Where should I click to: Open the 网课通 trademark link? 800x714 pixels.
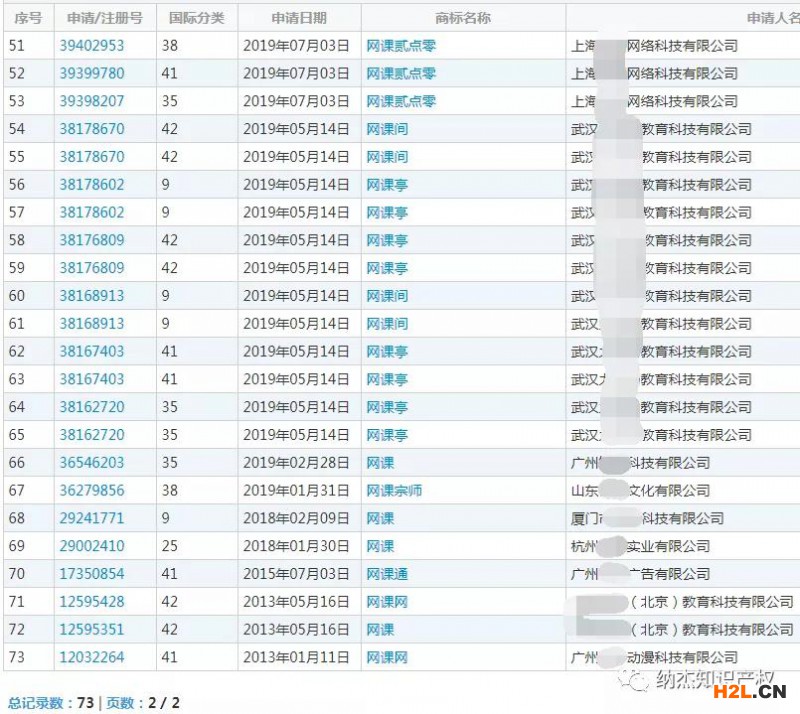pos(387,574)
